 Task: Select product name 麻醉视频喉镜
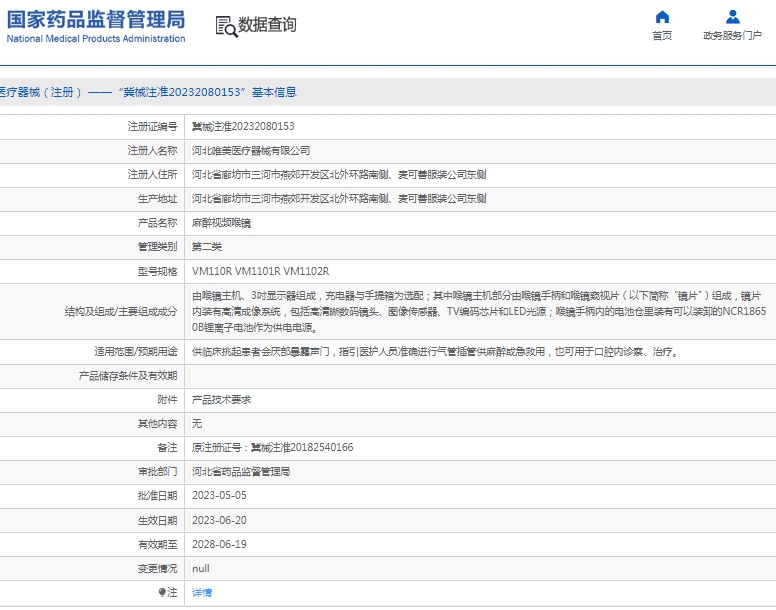[x=221, y=223]
